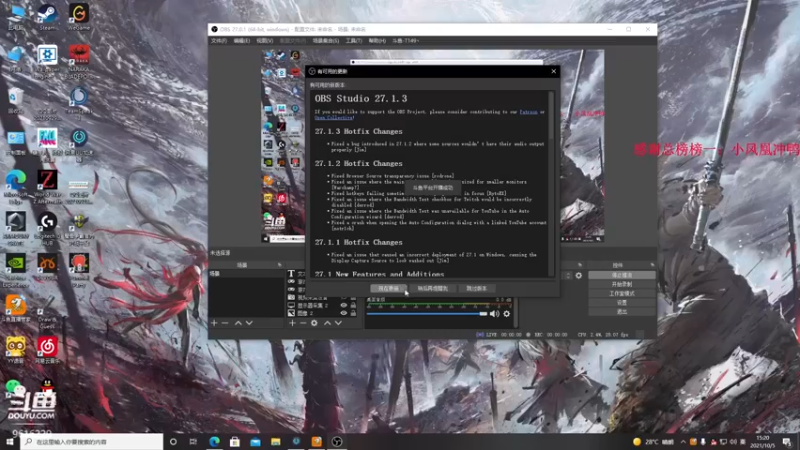Open the Open Collective link

point(334,118)
